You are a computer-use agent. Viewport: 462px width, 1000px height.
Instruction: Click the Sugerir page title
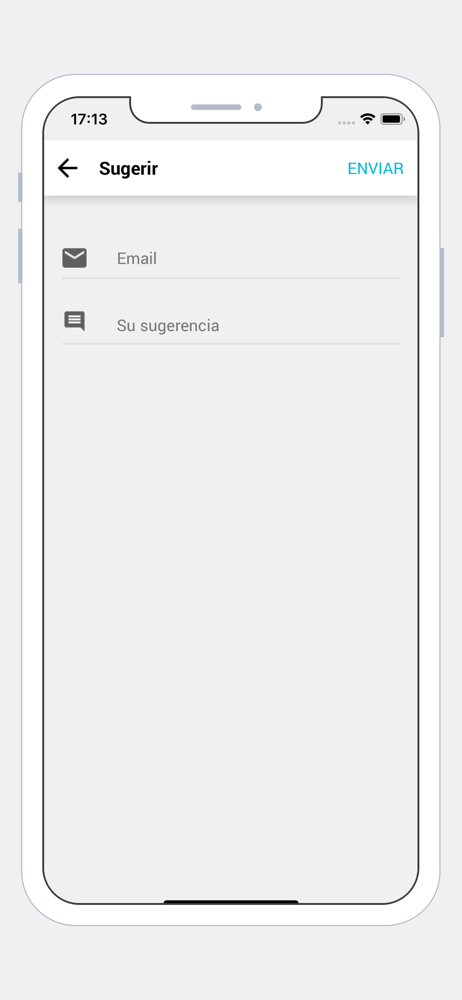pos(128,169)
